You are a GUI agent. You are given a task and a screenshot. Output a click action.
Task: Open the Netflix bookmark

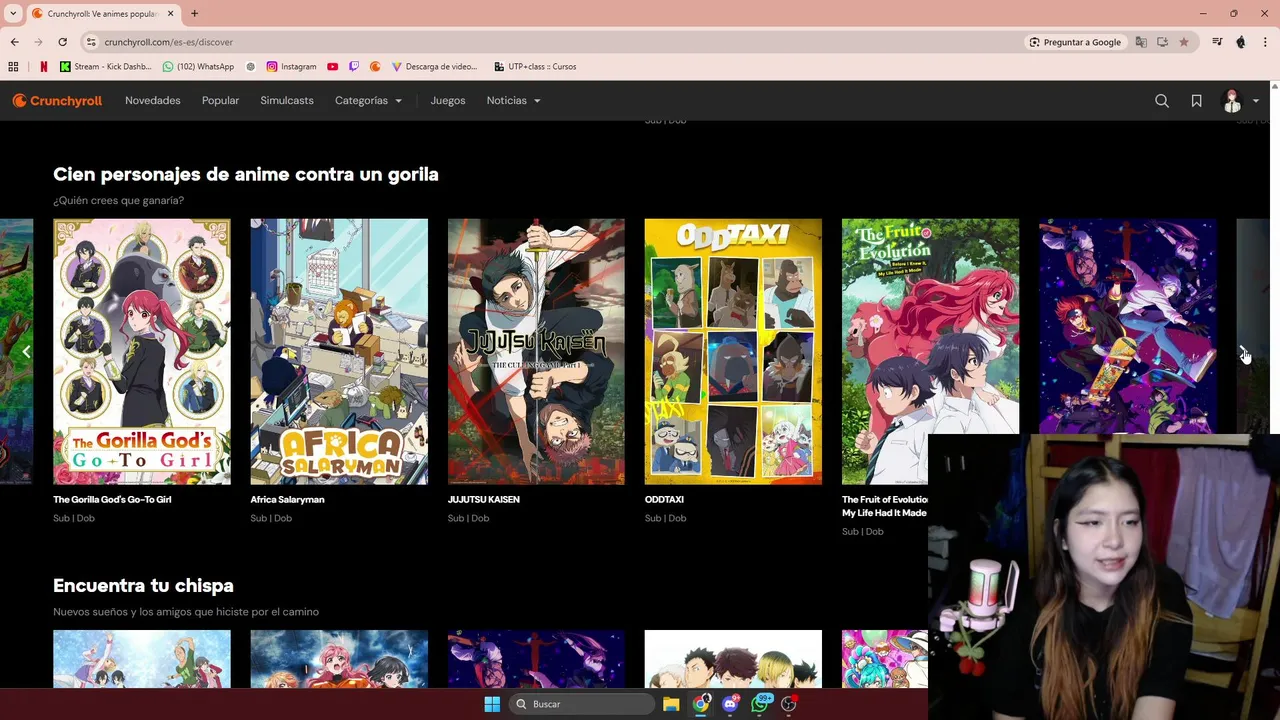43,66
